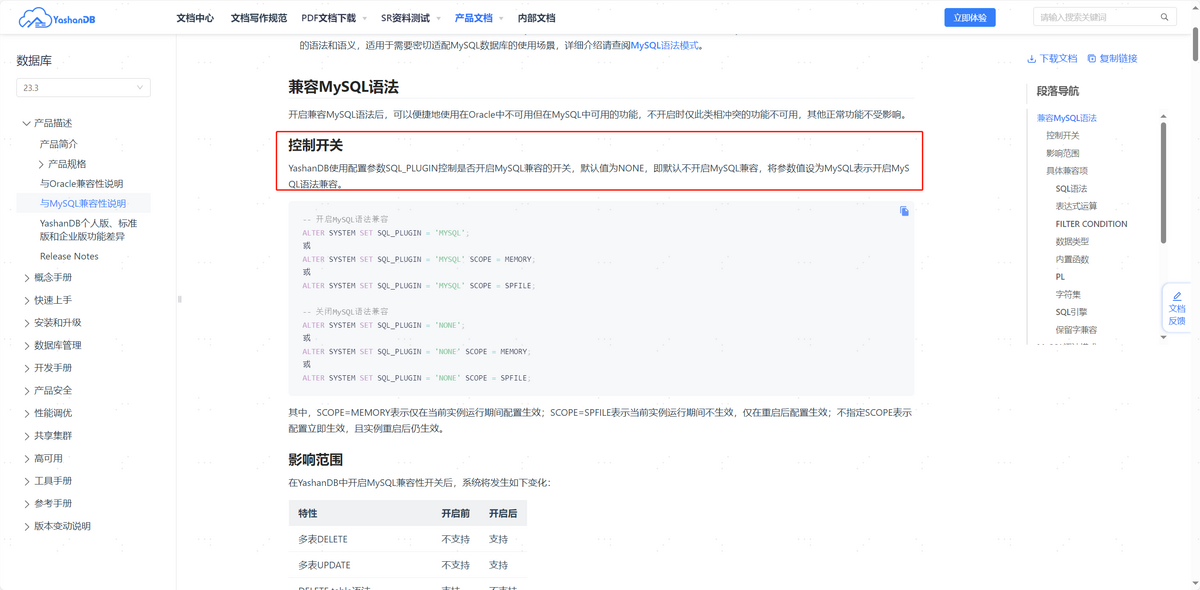1200x590 pixels.
Task: Open 文档写作规范 in top navigation
Action: point(259,18)
